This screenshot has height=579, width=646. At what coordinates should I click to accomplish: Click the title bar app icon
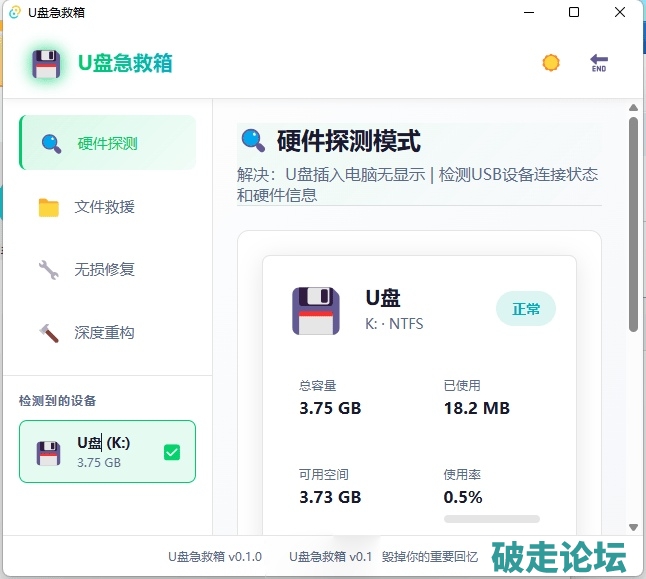click(14, 12)
